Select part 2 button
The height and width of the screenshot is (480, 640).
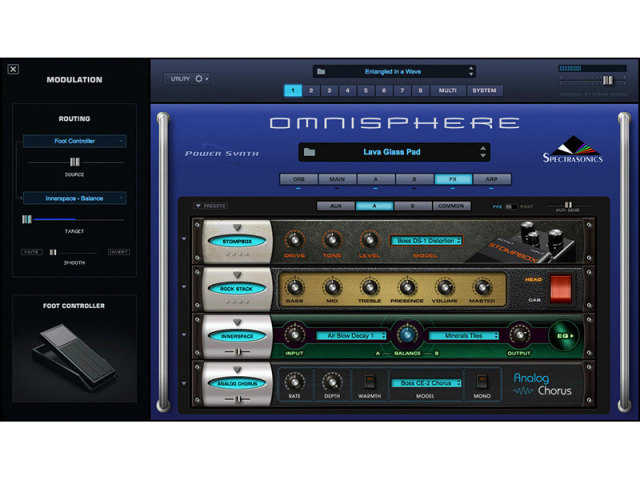311,91
